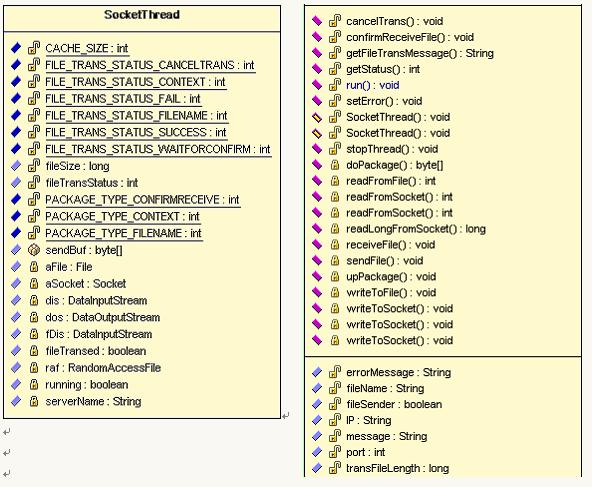Select the transFileLength : long property
Image resolution: width=592 pixels, height=487 pixels.
398,468
